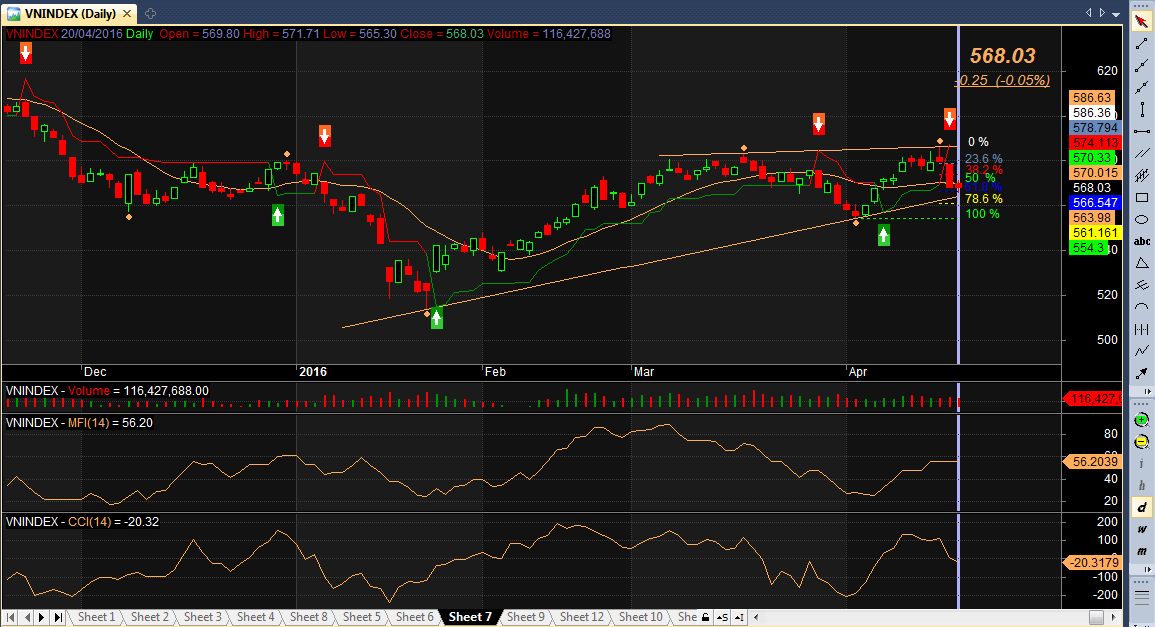
Task: Select the arrow pointer tool
Action: 1142,21
